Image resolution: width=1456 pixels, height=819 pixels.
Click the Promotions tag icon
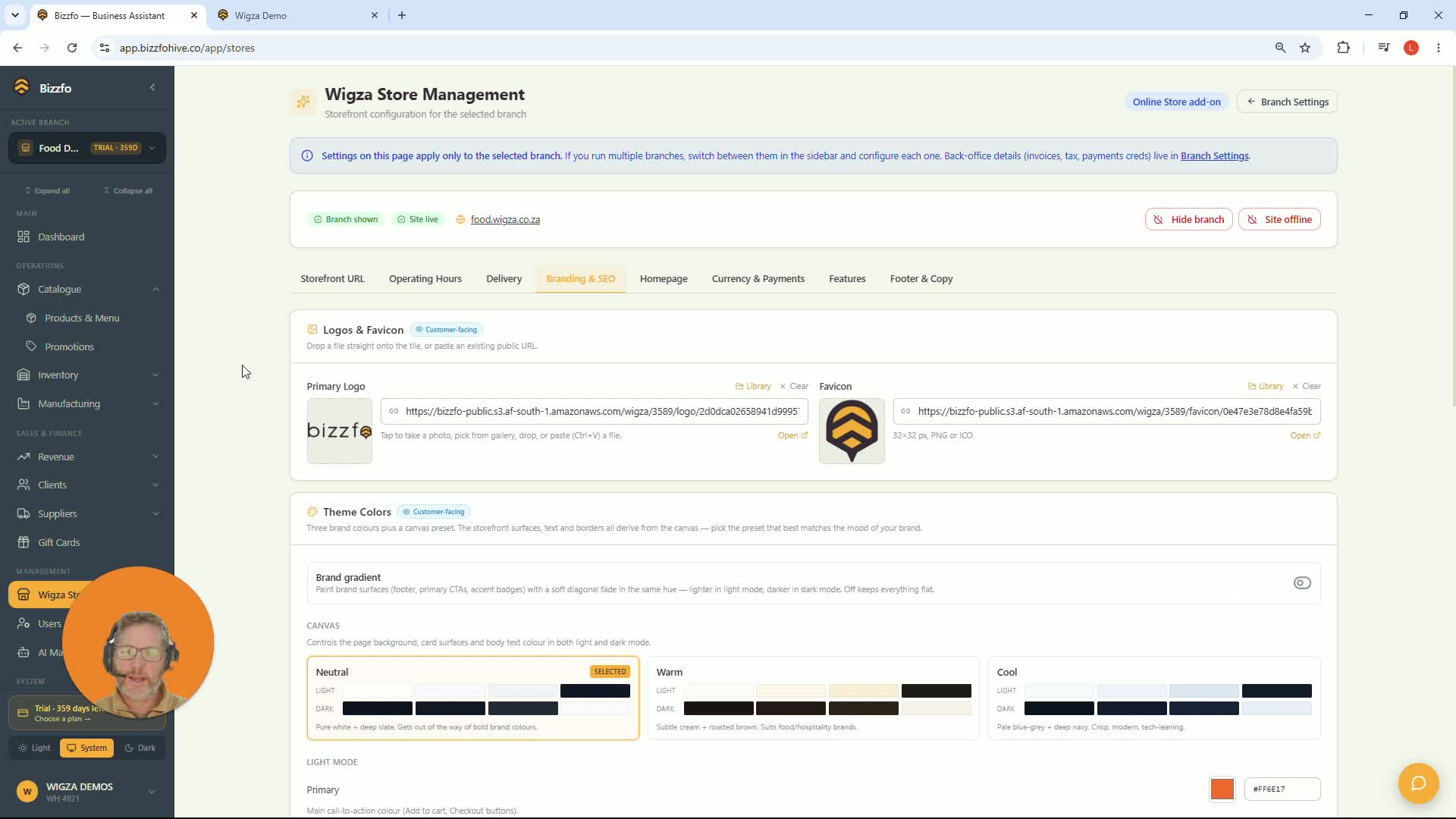tap(31, 347)
